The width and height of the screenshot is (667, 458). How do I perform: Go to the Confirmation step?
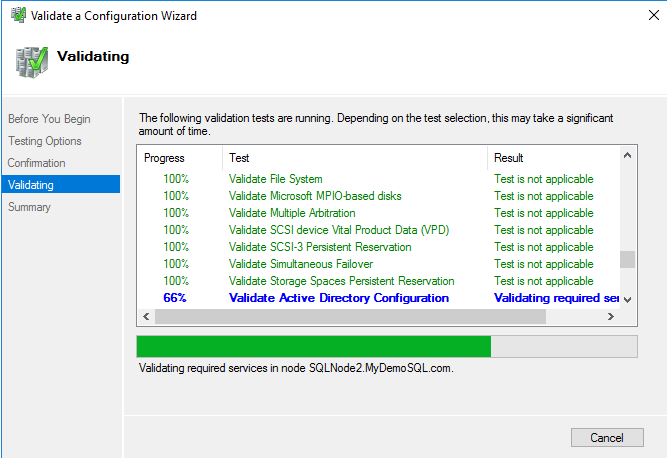(x=37, y=163)
